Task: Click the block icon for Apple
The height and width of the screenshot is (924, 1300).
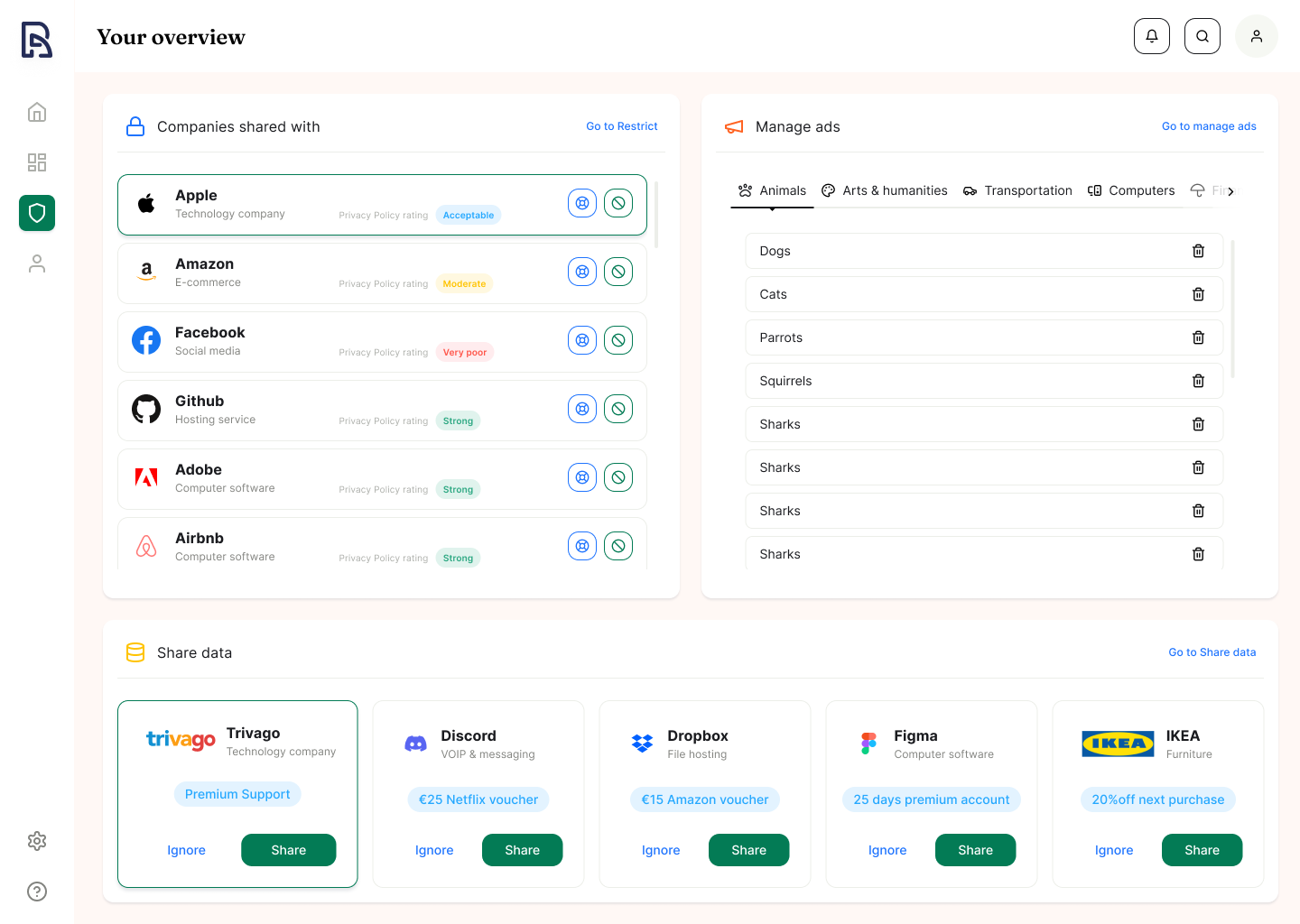Action: (x=618, y=203)
